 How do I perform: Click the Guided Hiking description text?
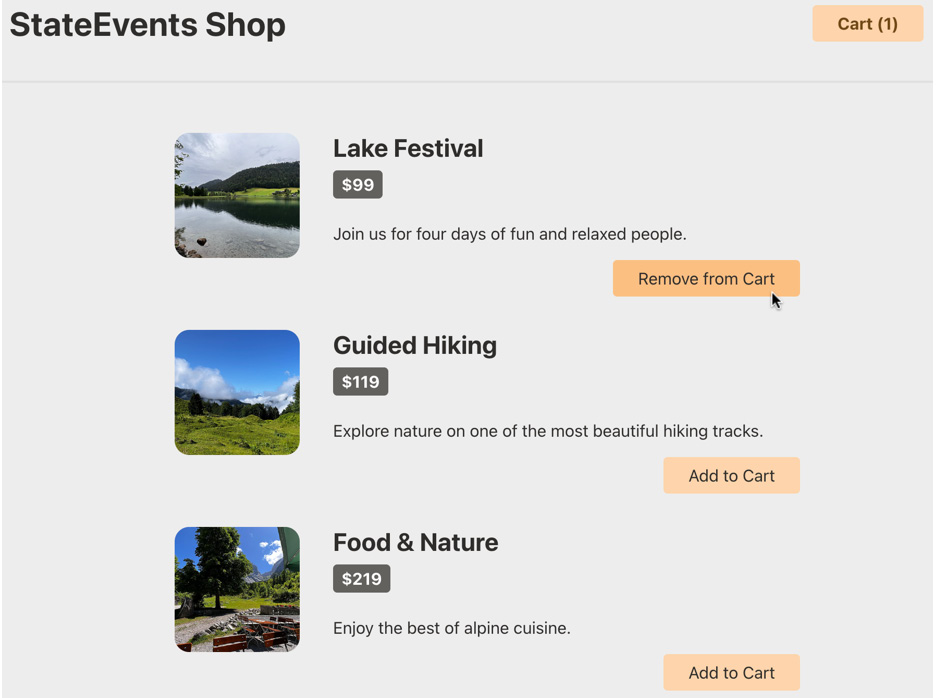[547, 432]
